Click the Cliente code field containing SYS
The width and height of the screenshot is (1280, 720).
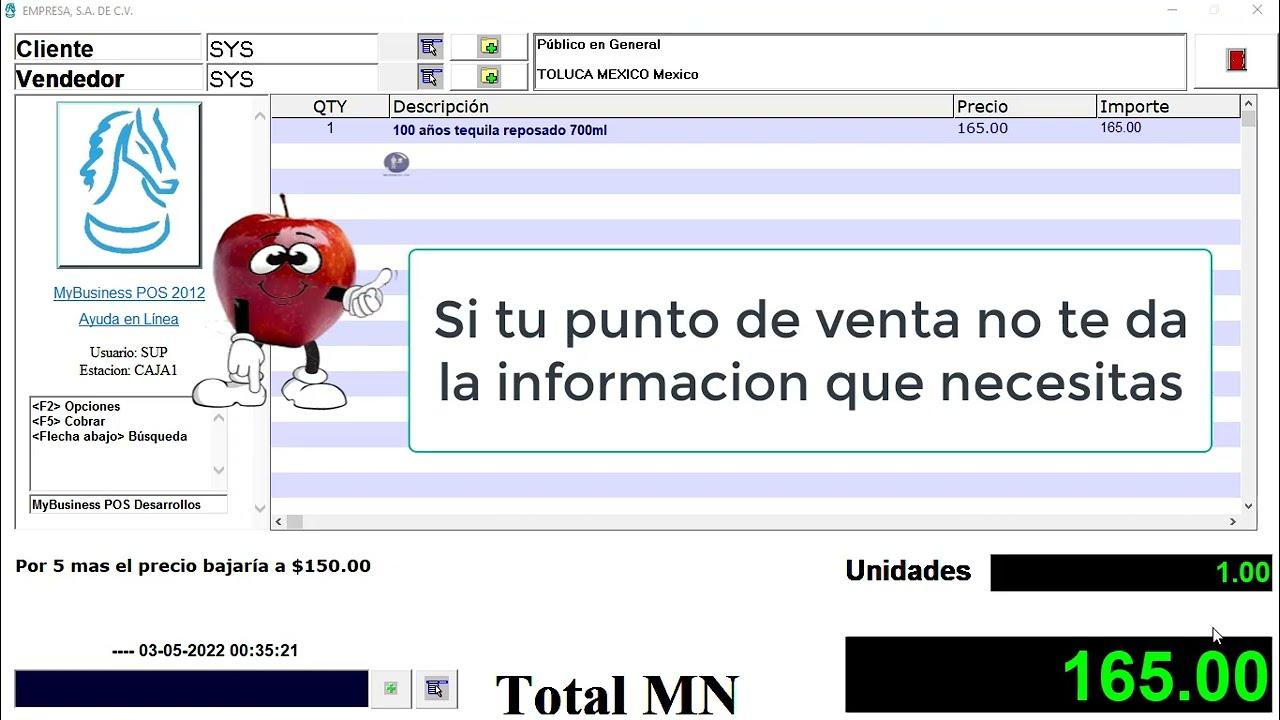[292, 48]
